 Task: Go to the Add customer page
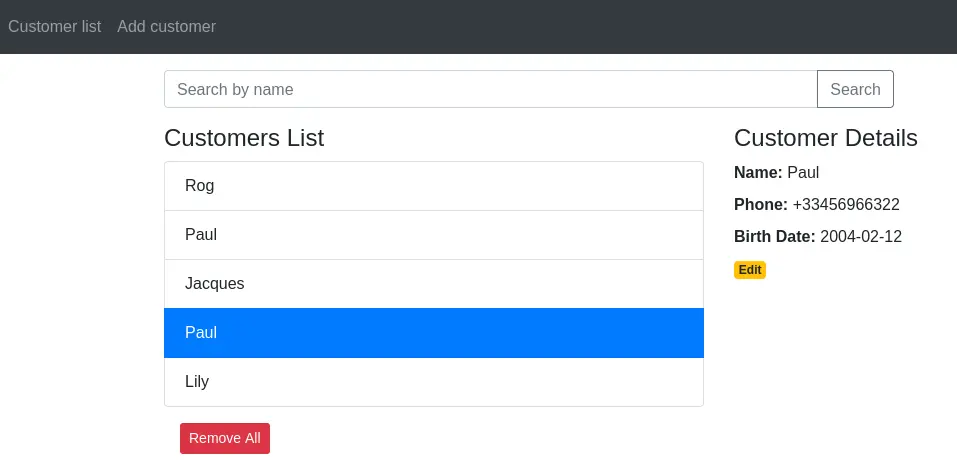166,27
